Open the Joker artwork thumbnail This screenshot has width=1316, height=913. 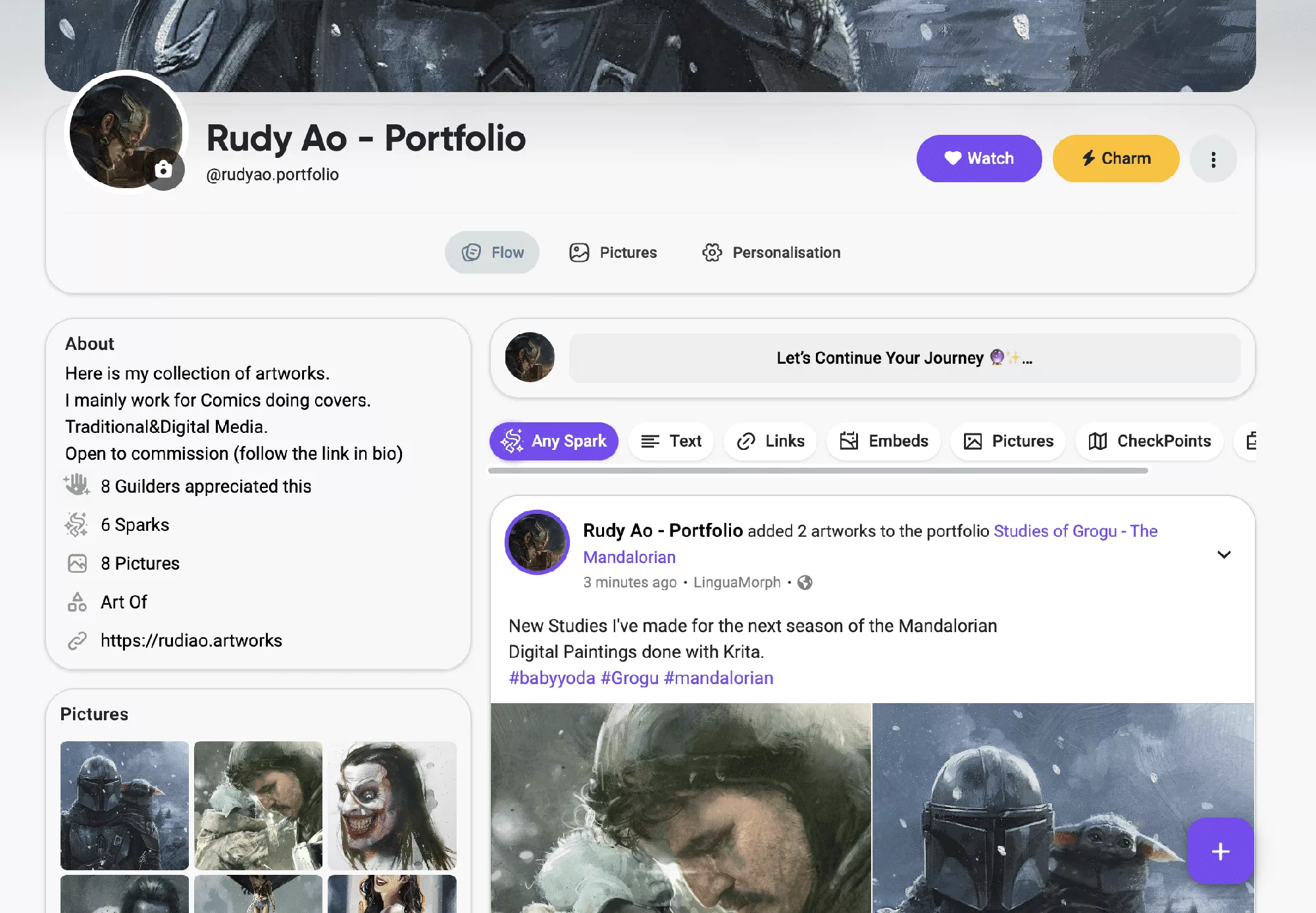tap(392, 805)
